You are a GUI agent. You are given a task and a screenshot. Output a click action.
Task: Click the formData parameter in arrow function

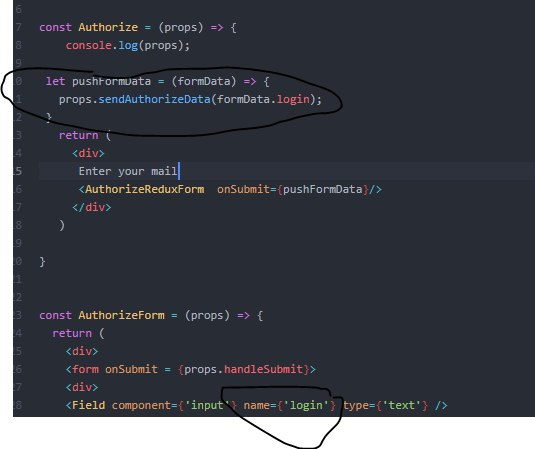(x=204, y=81)
